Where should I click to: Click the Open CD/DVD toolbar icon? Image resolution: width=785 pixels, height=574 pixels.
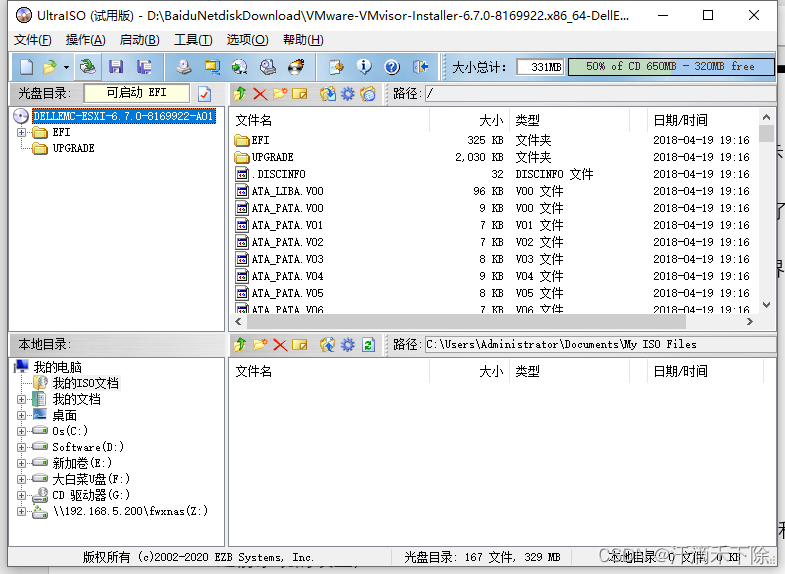88,67
